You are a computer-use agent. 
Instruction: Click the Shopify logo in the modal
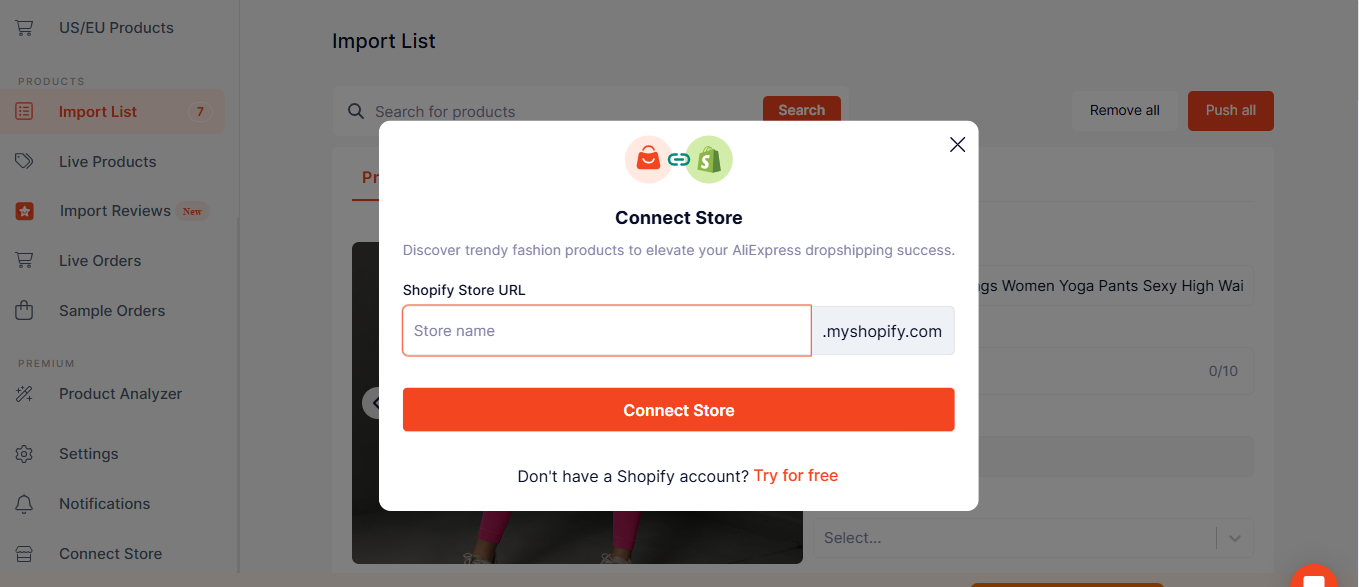pos(710,159)
